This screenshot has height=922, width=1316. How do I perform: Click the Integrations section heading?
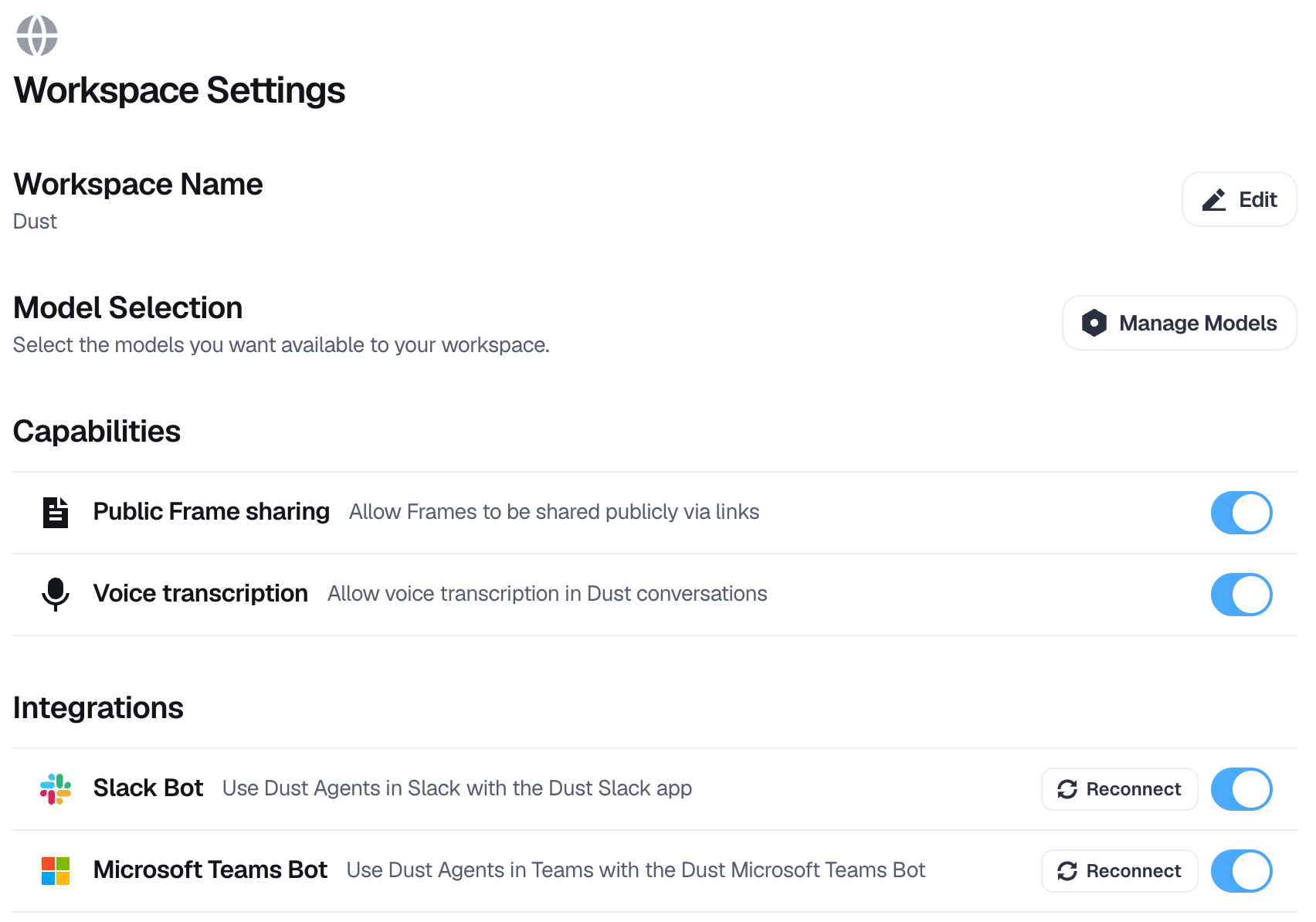(98, 708)
